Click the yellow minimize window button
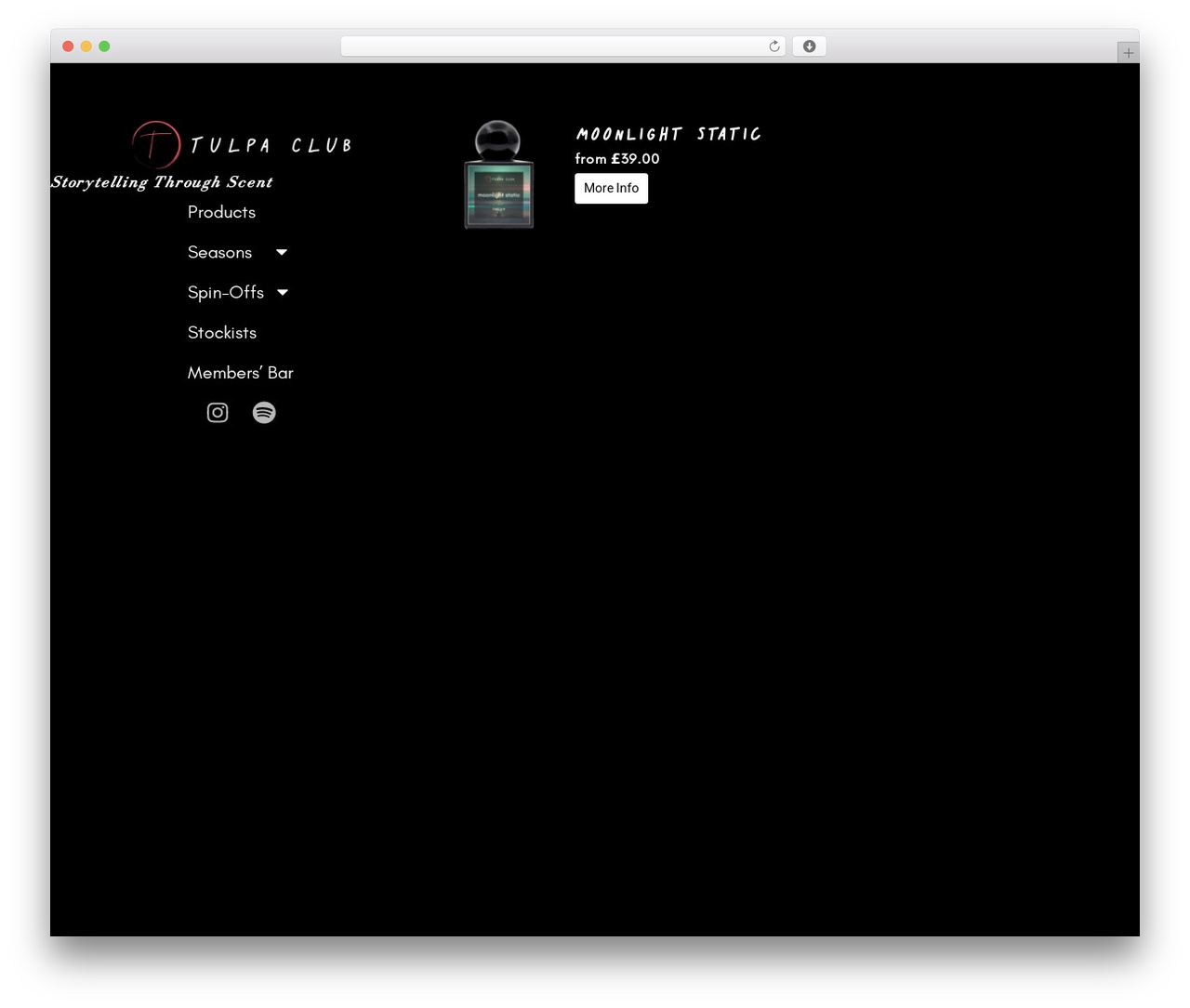1190x1008 pixels. pyautogui.click(x=86, y=46)
